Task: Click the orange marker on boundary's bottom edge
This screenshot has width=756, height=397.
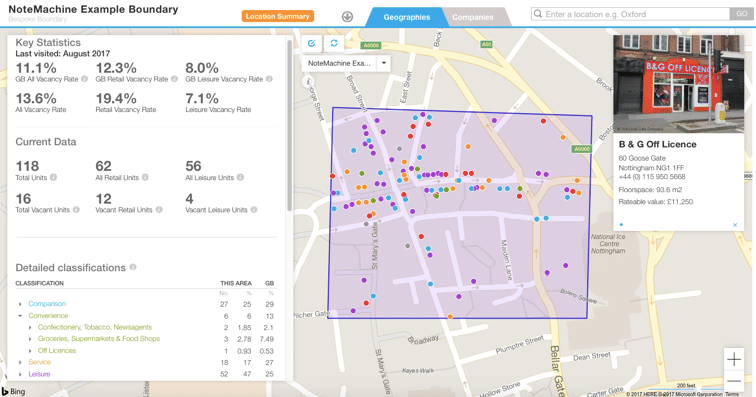Action: tap(450, 317)
